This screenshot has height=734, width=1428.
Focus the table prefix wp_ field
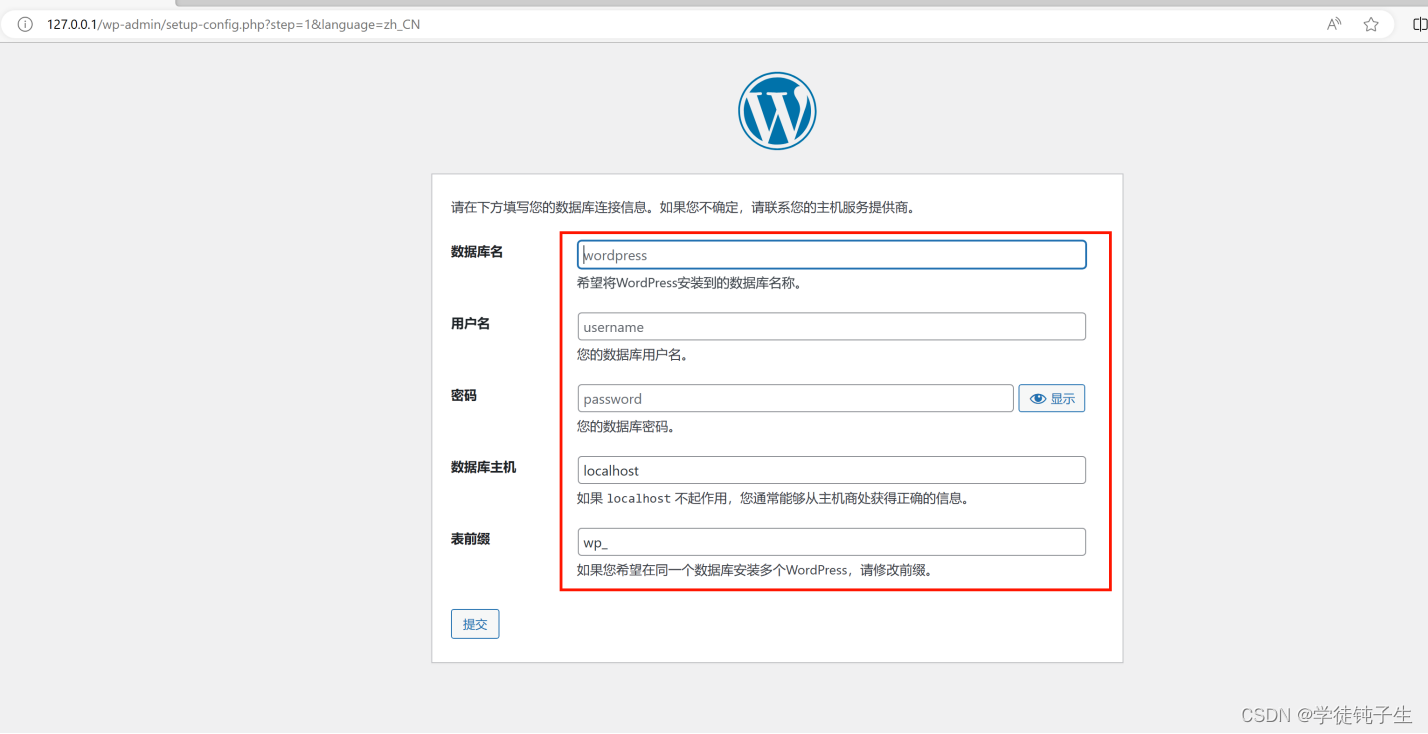832,542
